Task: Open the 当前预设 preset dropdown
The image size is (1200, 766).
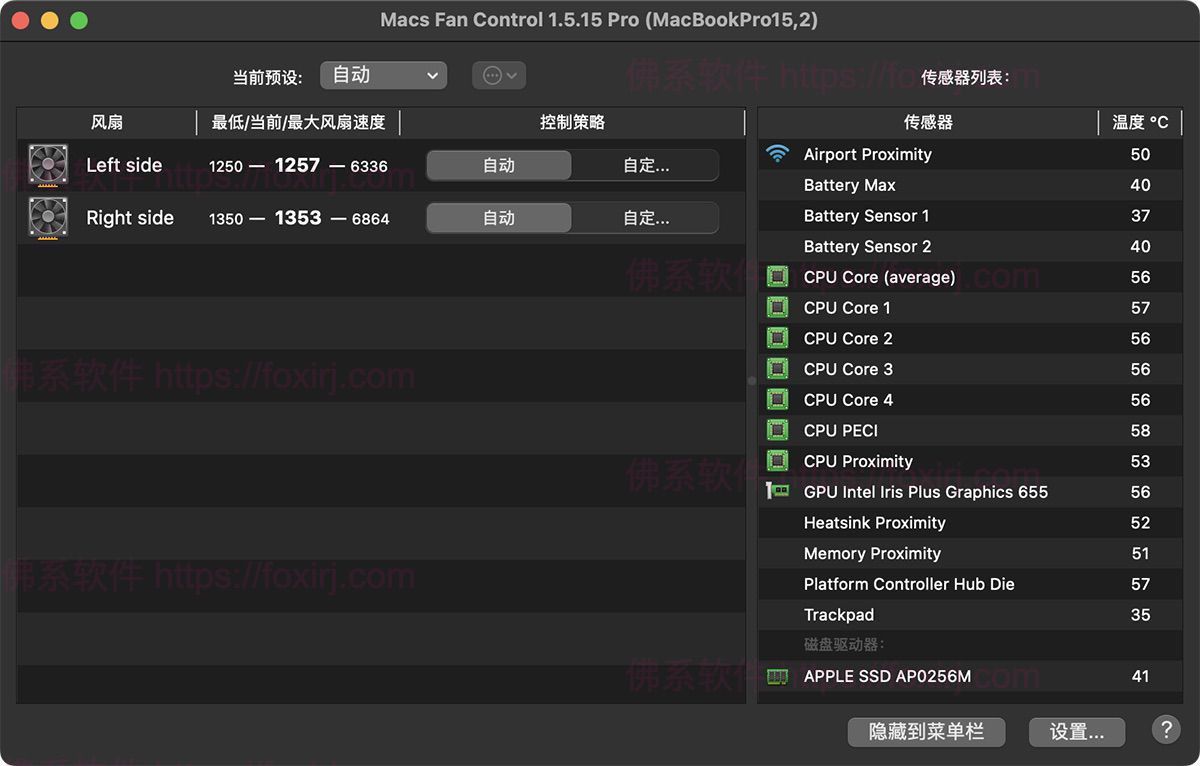Action: (x=383, y=75)
